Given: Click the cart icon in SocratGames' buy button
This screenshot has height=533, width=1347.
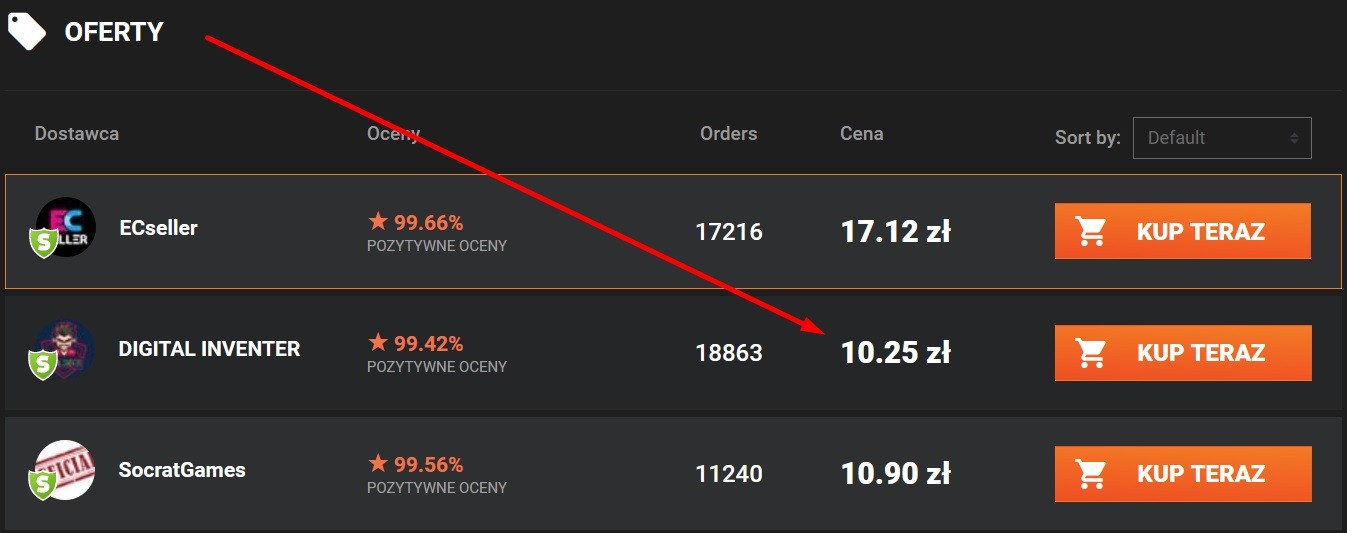Looking at the screenshot, I should tap(1091, 474).
